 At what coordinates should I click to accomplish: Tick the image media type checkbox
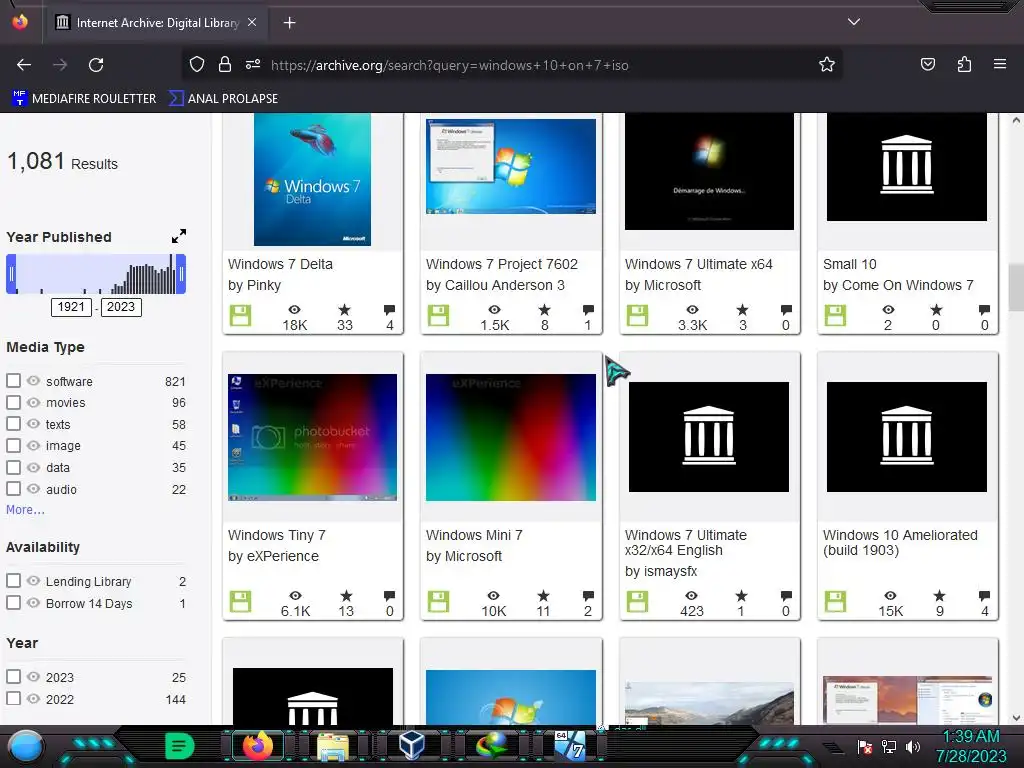(x=13, y=445)
